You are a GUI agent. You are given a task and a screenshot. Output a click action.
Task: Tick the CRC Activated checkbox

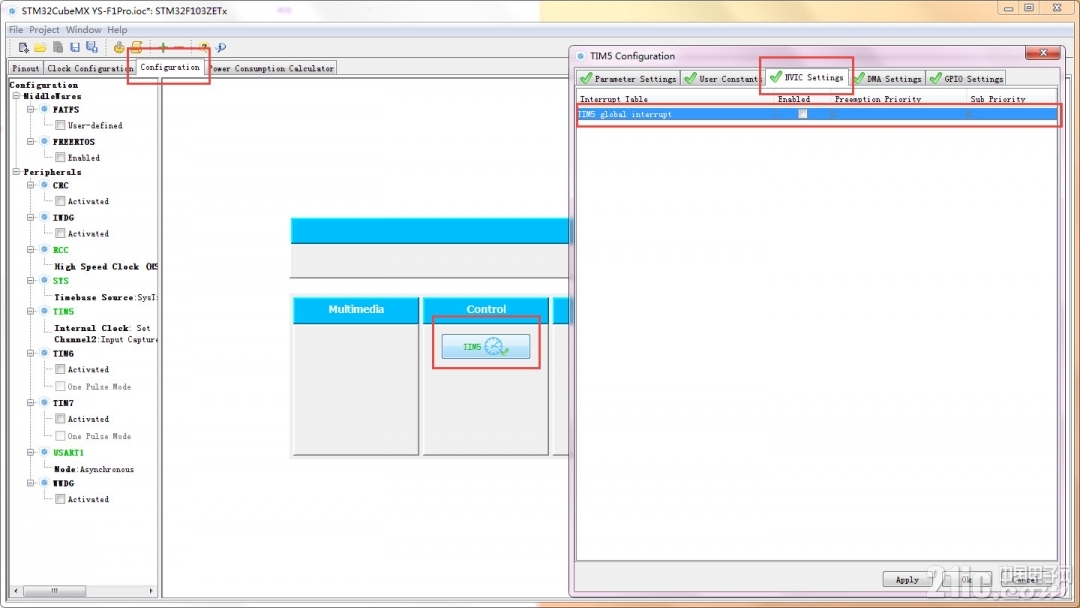click(61, 201)
